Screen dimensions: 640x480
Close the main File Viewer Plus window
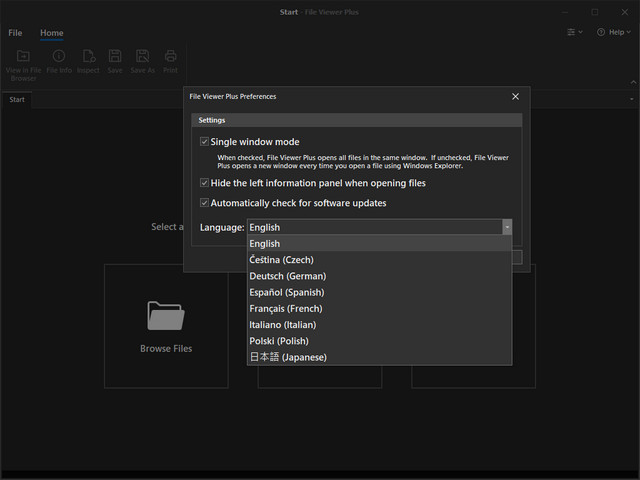tap(624, 12)
